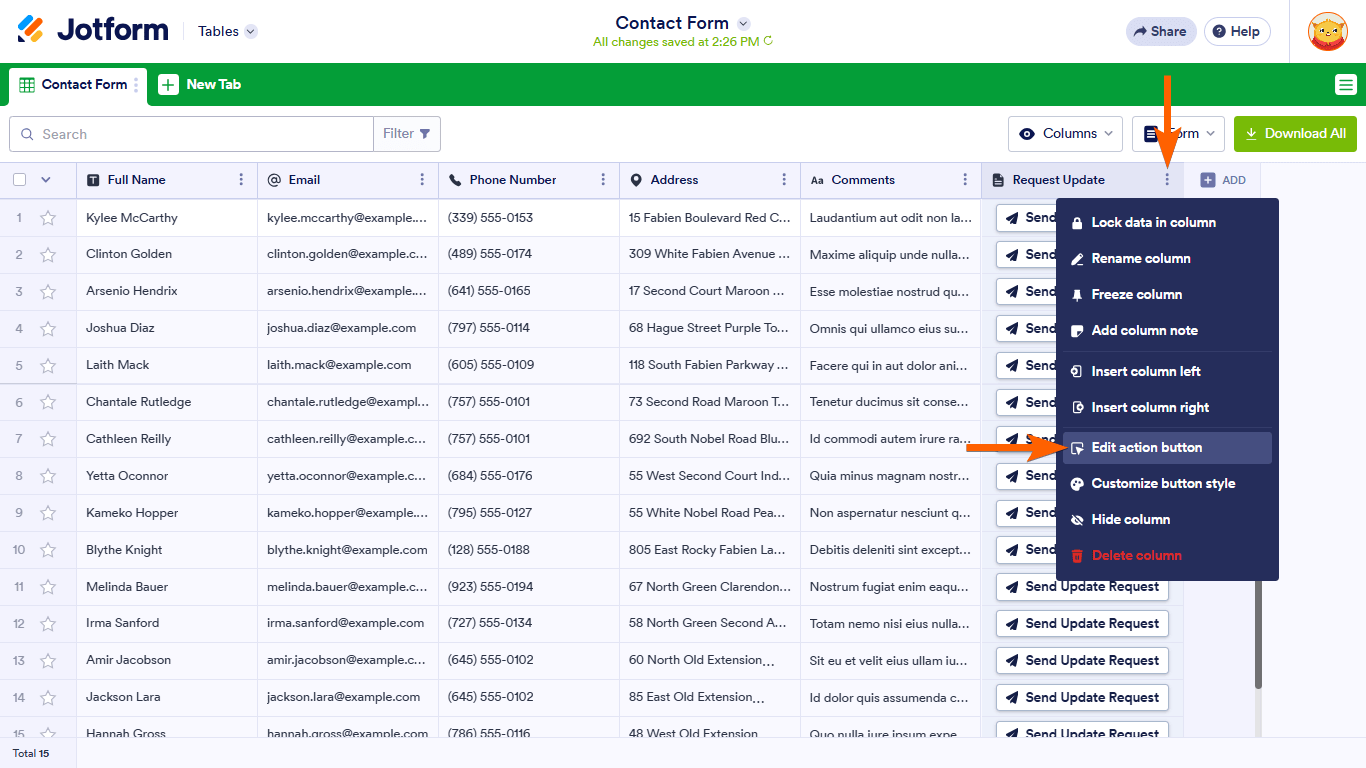The height and width of the screenshot is (768, 1366).
Task: Star the Arsenio Hendrix row
Action: pyautogui.click(x=48, y=292)
